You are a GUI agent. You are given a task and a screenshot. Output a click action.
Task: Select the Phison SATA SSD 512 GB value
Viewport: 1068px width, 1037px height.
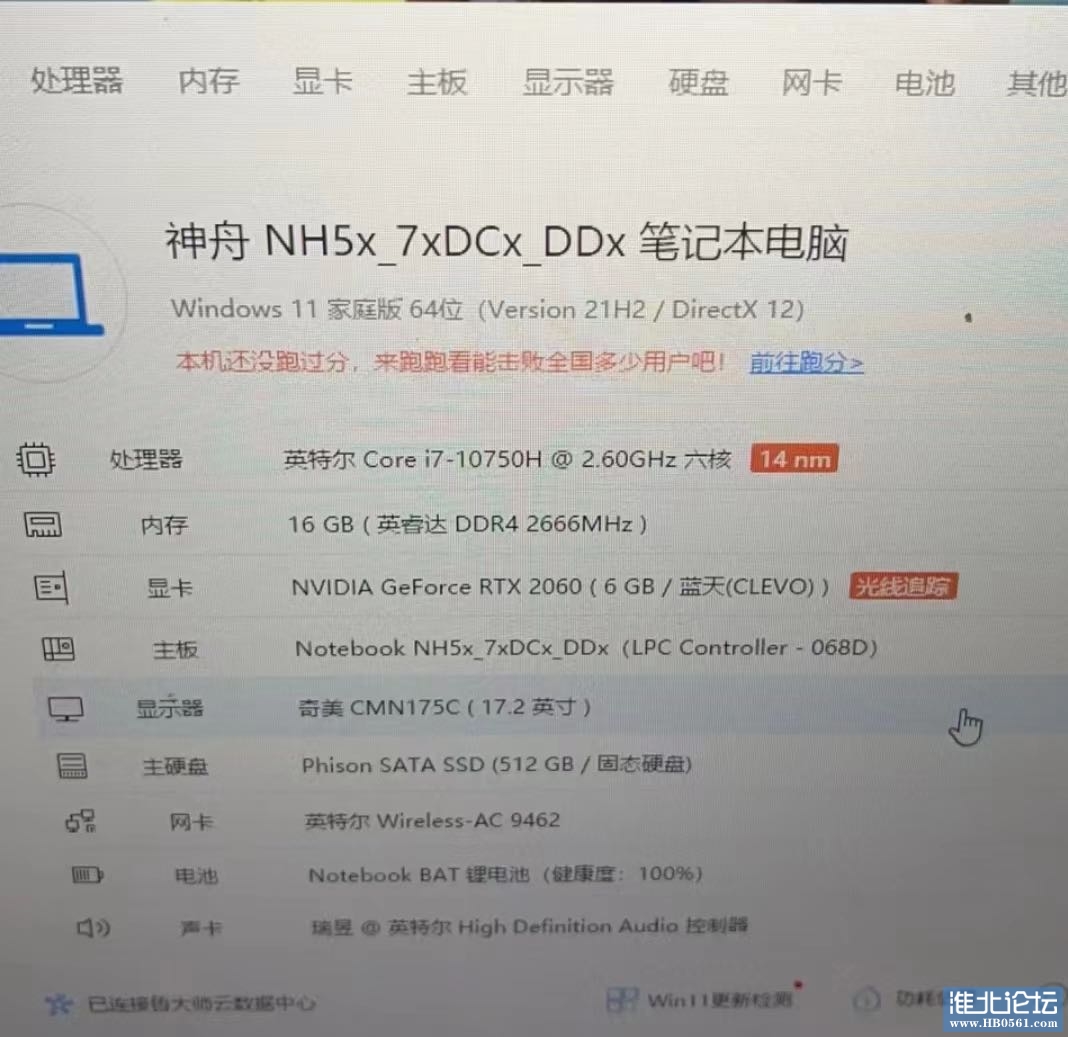[497, 764]
